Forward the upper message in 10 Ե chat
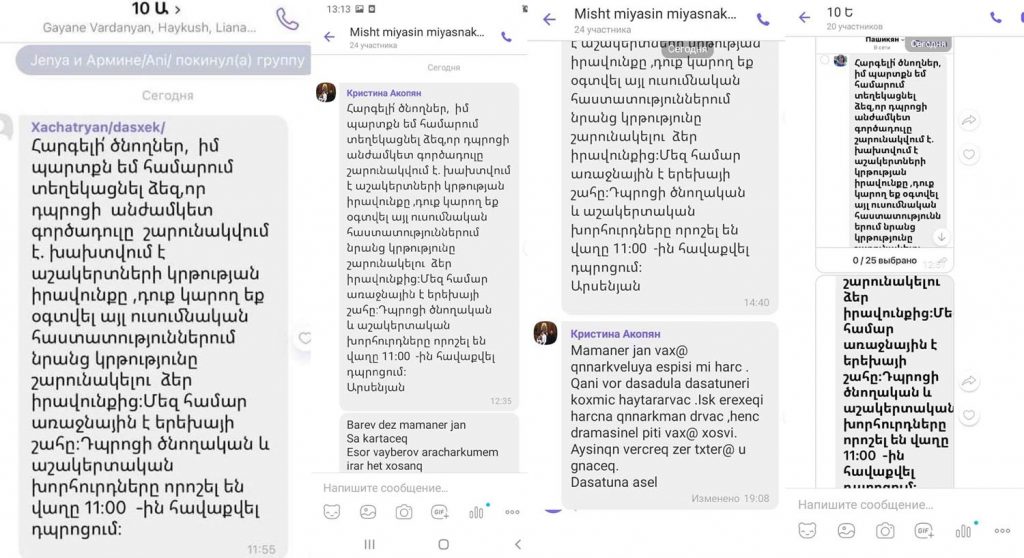 (969, 120)
